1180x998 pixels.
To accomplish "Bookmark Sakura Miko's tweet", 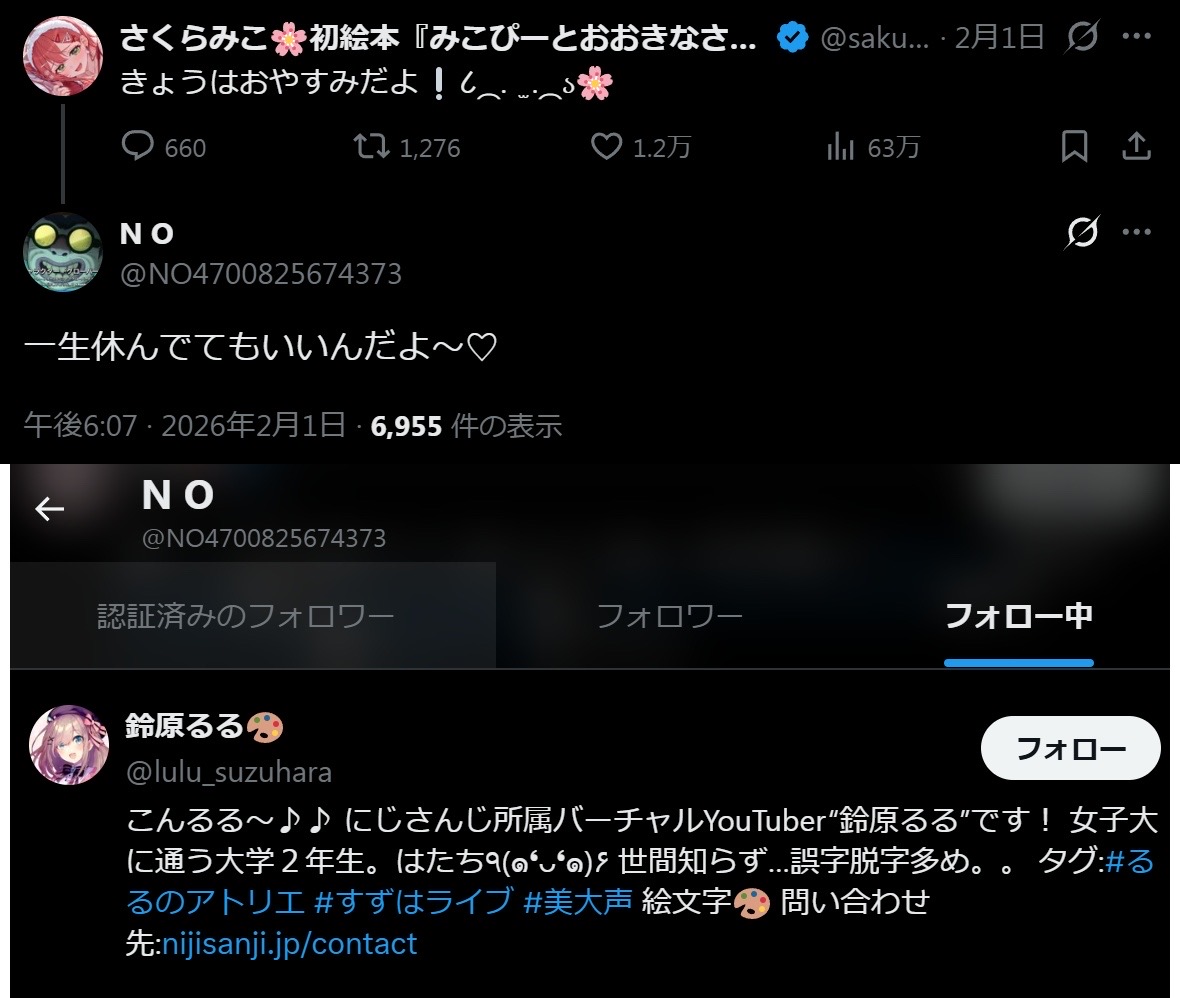I will tap(1074, 146).
